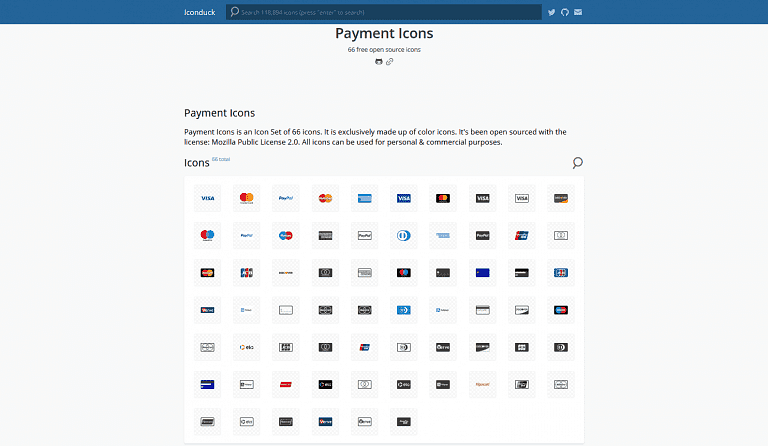The height and width of the screenshot is (446, 768).
Task: Pick the white-outlined Visa card icon
Action: coord(522,198)
